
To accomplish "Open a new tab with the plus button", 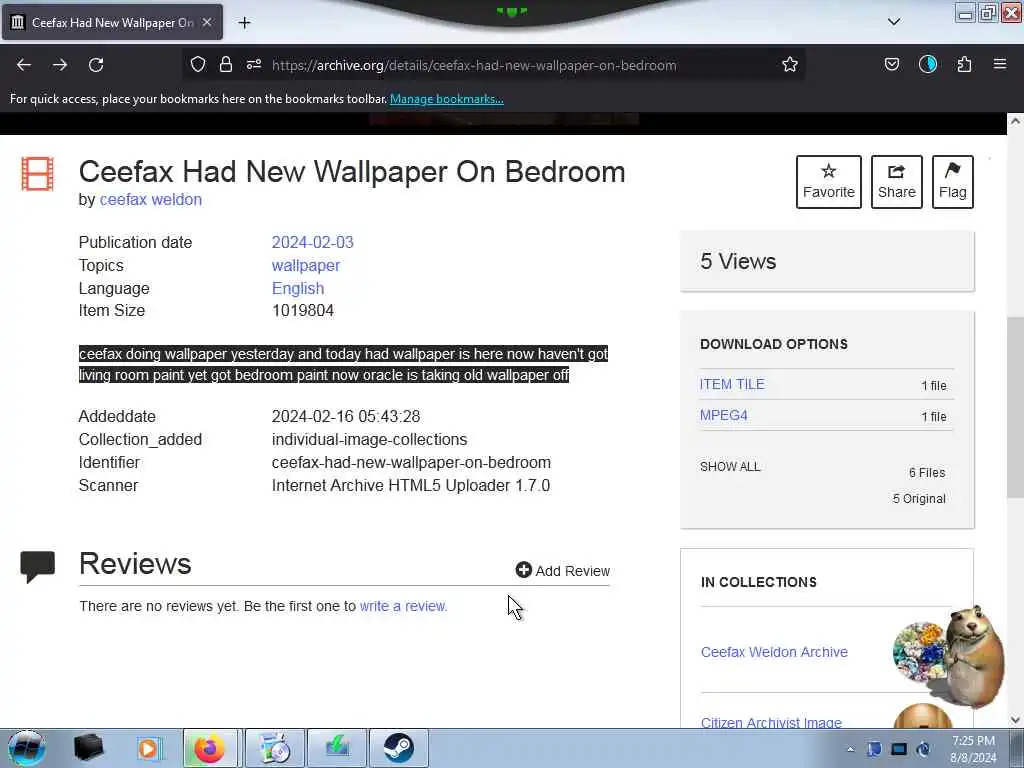I will tap(244, 23).
